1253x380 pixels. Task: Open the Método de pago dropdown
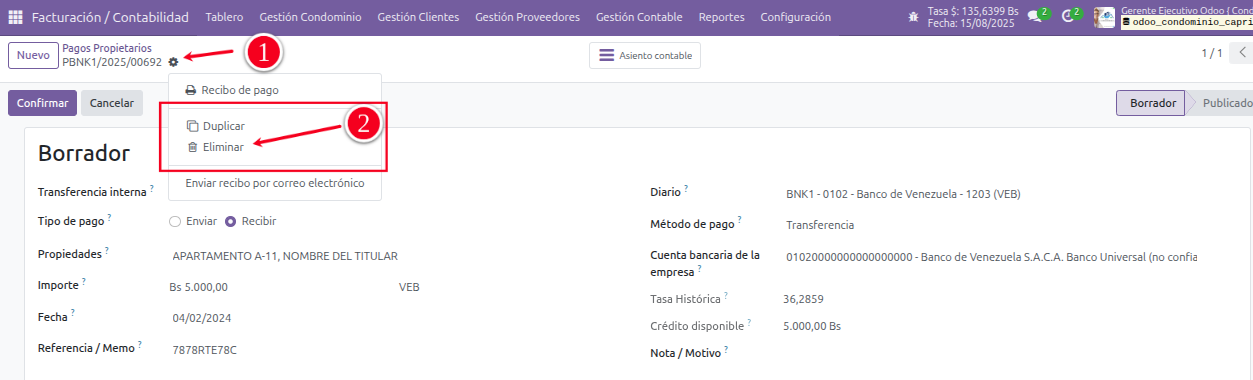coord(990,225)
